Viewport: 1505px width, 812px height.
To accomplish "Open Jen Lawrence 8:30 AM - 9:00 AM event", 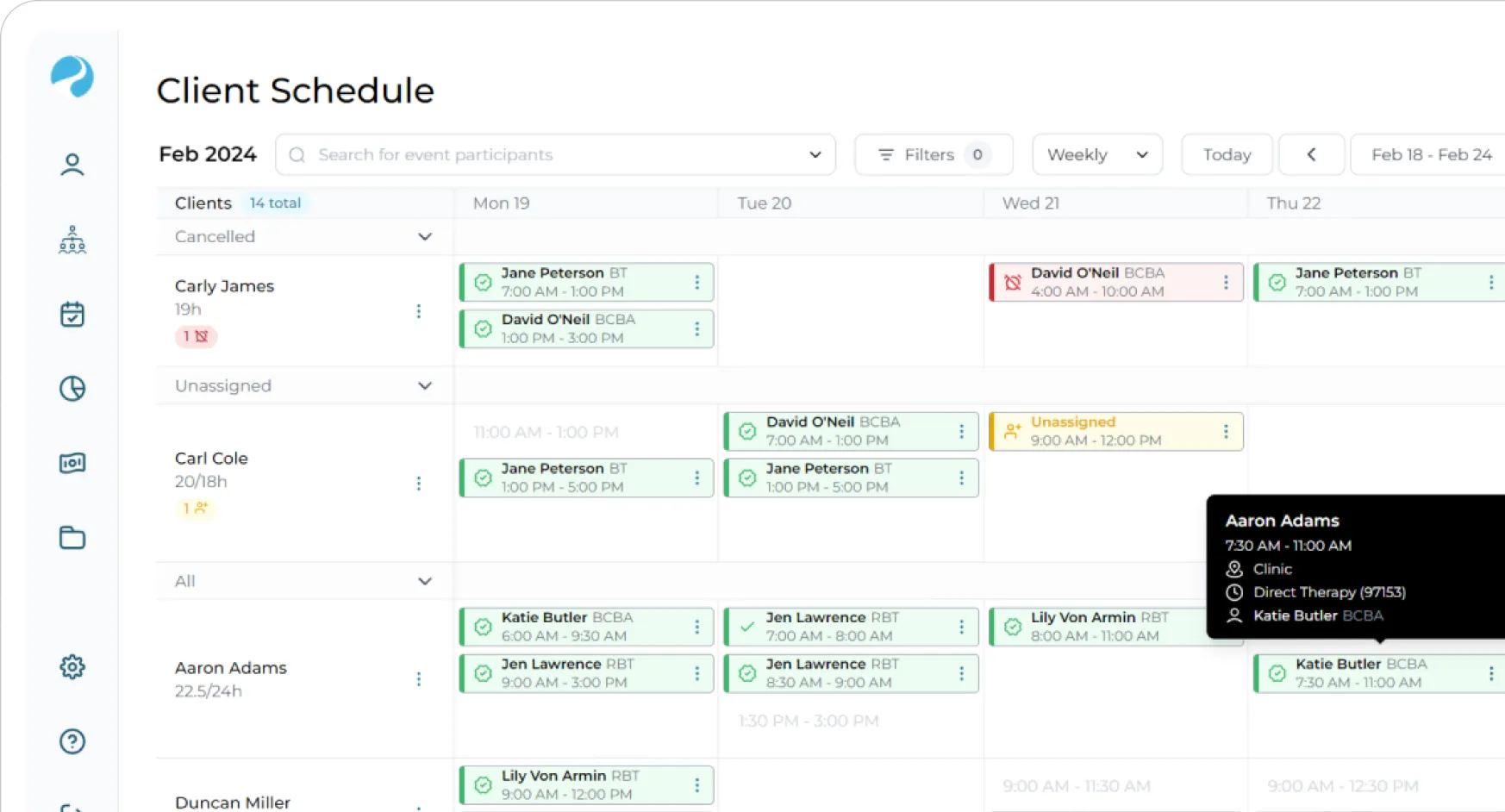I will (x=851, y=673).
